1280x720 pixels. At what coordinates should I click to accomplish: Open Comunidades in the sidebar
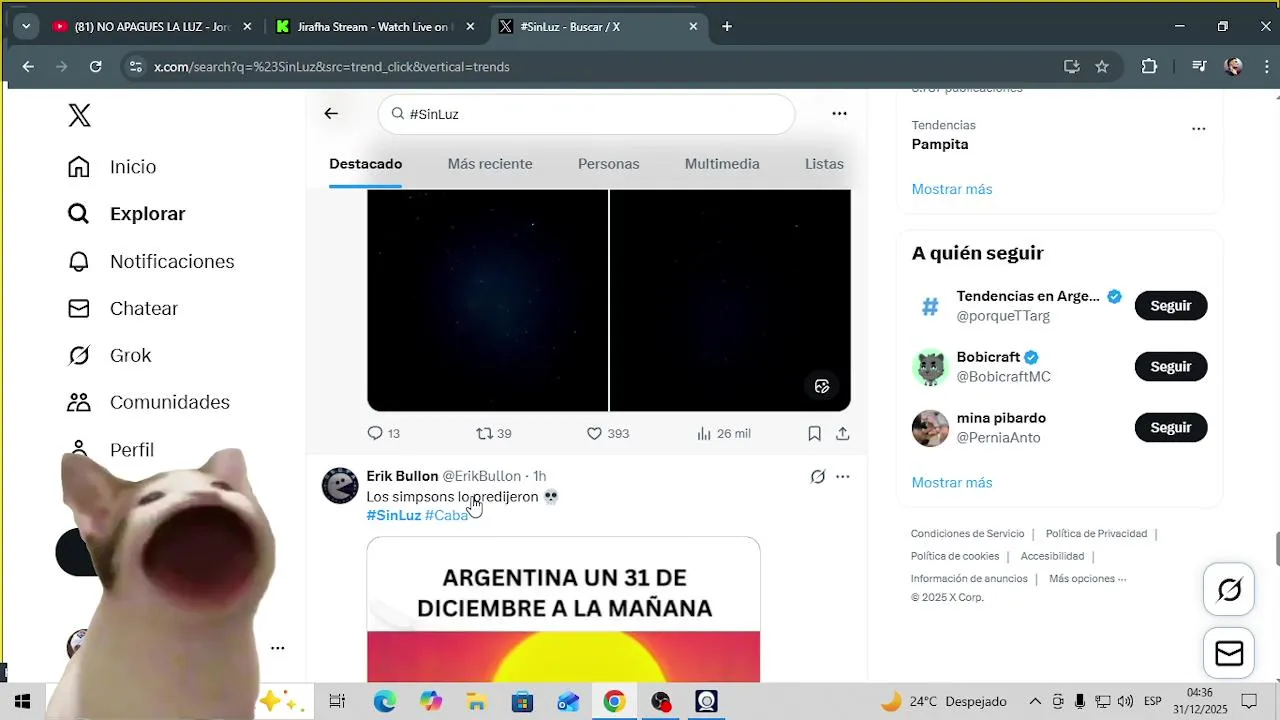[x=170, y=402]
